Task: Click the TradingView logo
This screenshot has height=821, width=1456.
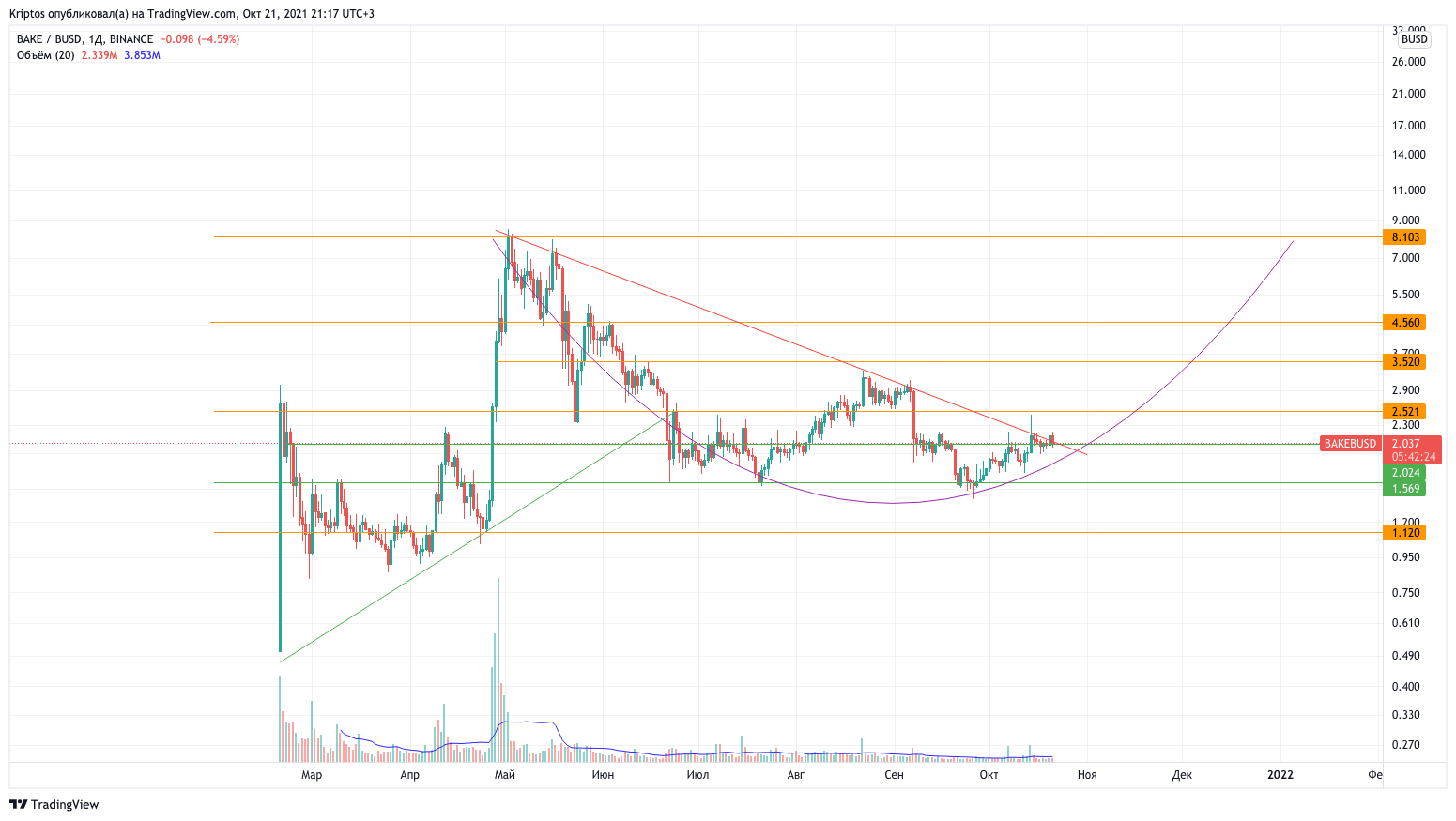Action: point(54,804)
